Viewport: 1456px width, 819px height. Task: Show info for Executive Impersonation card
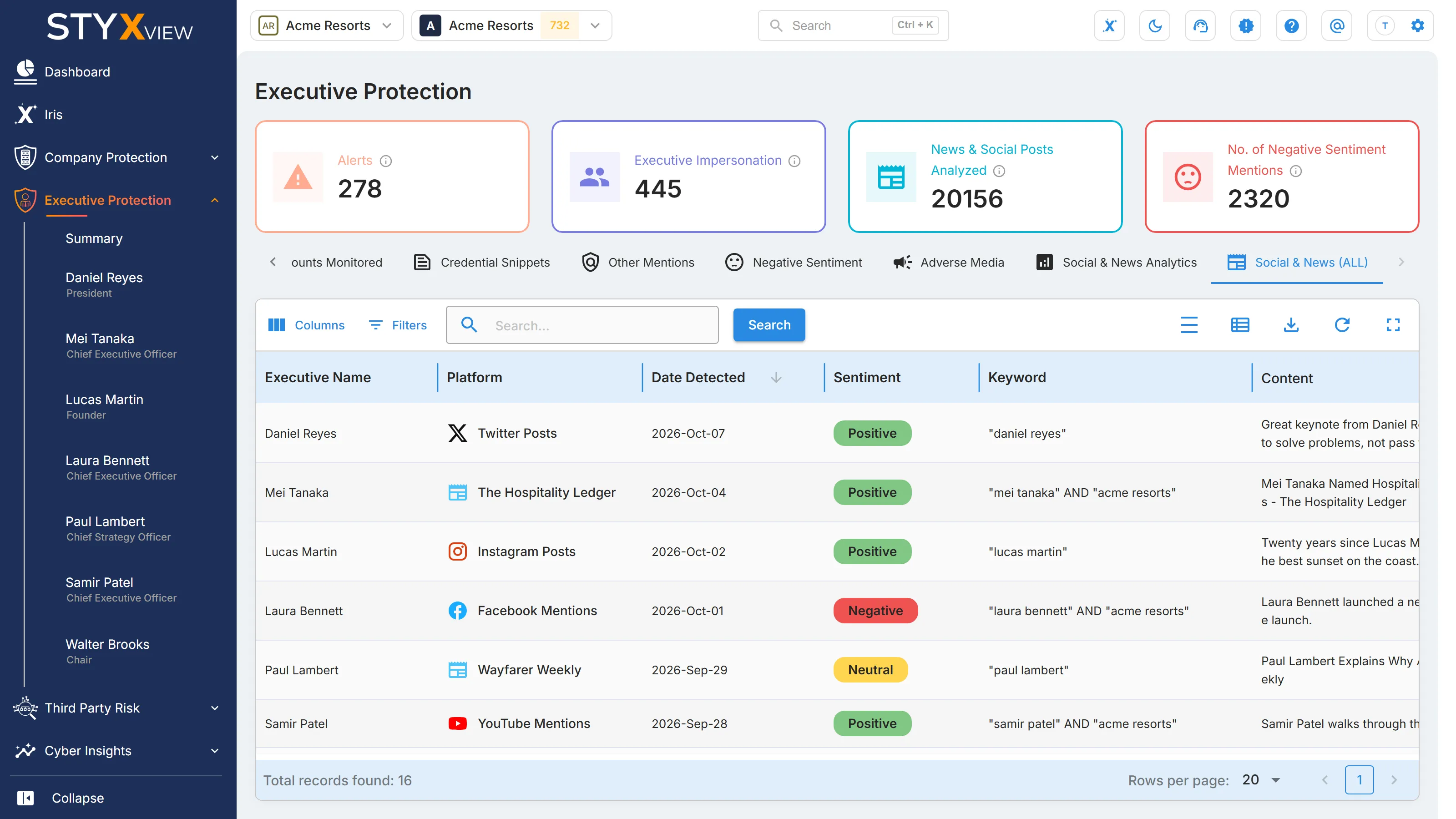tap(794, 161)
